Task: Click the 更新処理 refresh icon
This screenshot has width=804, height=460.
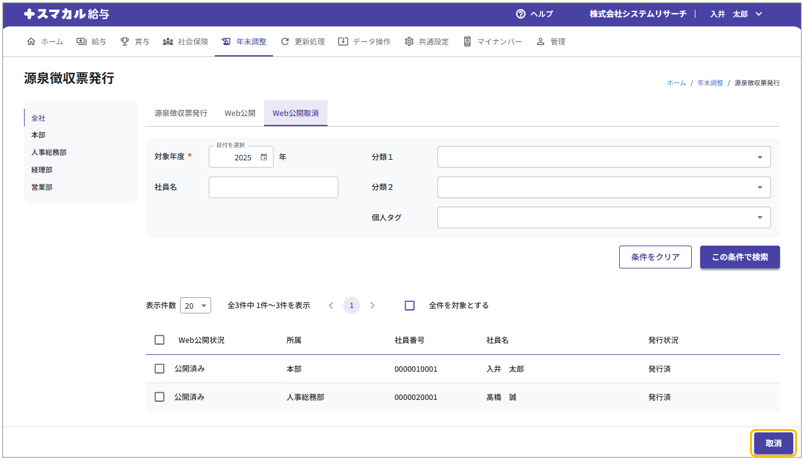Action: pyautogui.click(x=285, y=42)
